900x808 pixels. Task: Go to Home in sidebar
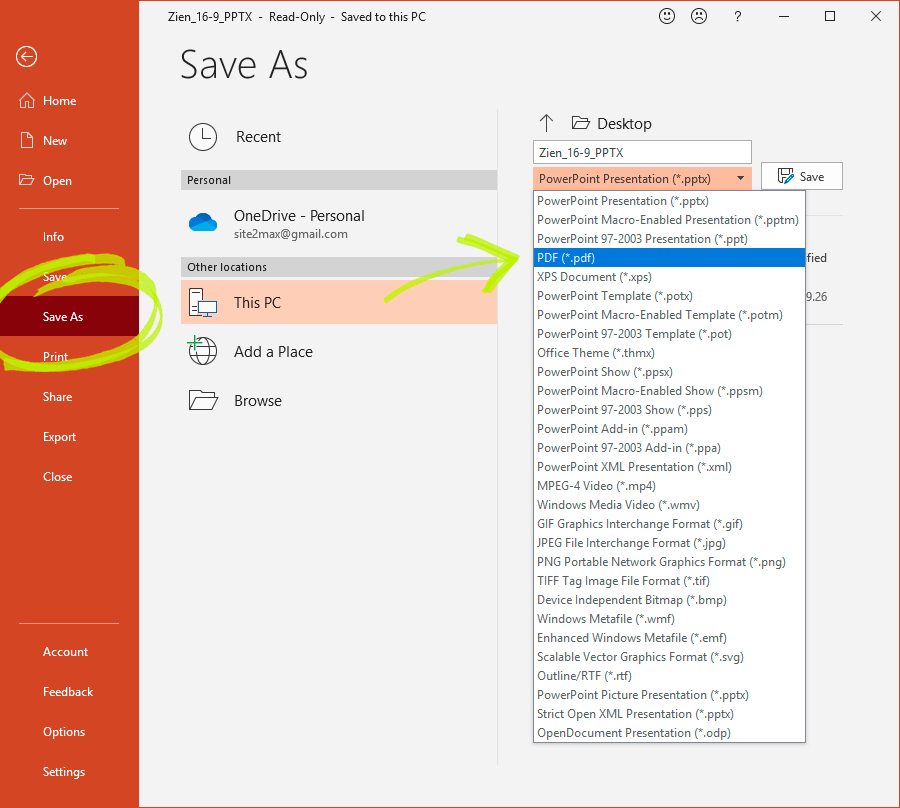coord(60,100)
